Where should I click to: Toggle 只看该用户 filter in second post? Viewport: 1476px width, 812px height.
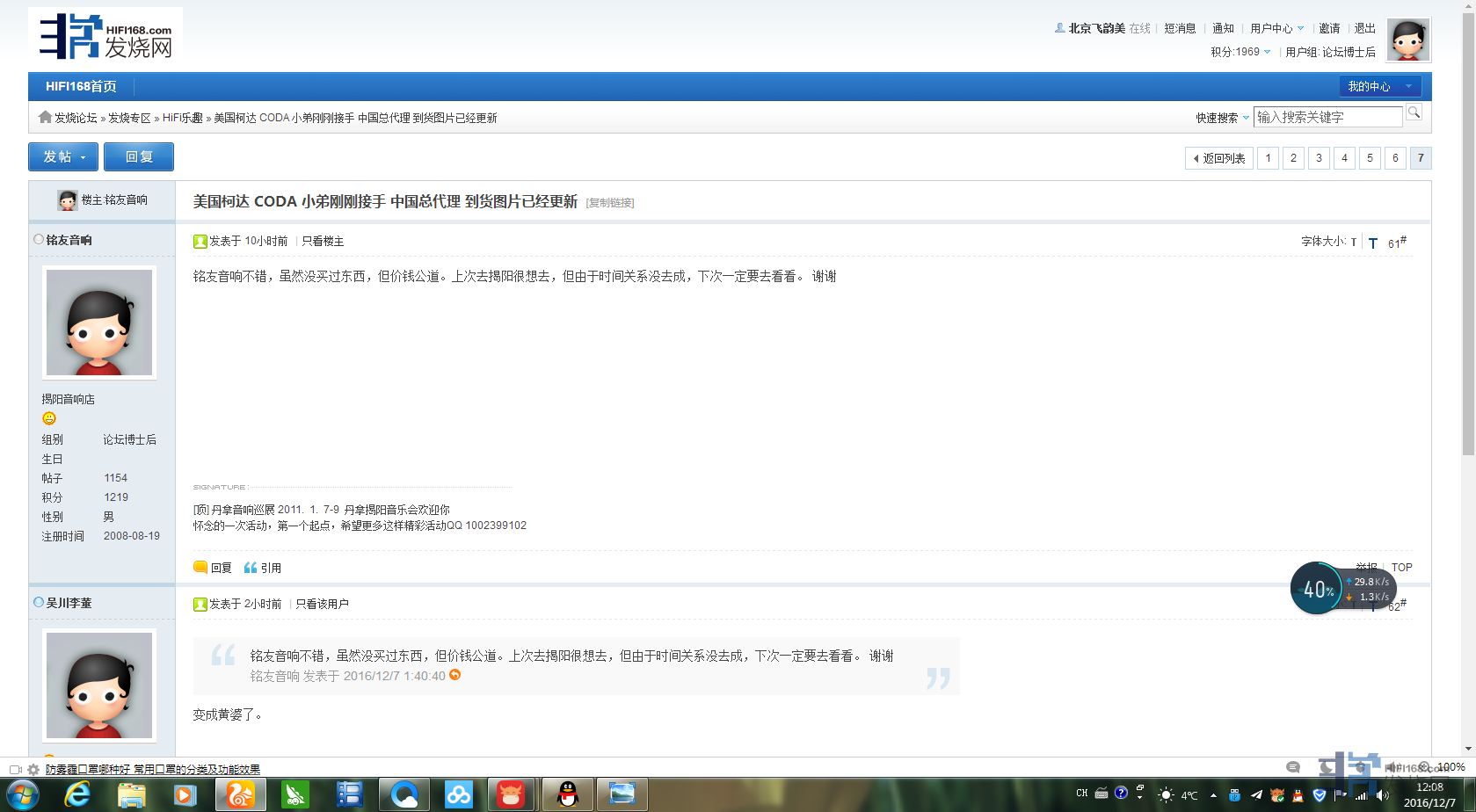point(322,604)
